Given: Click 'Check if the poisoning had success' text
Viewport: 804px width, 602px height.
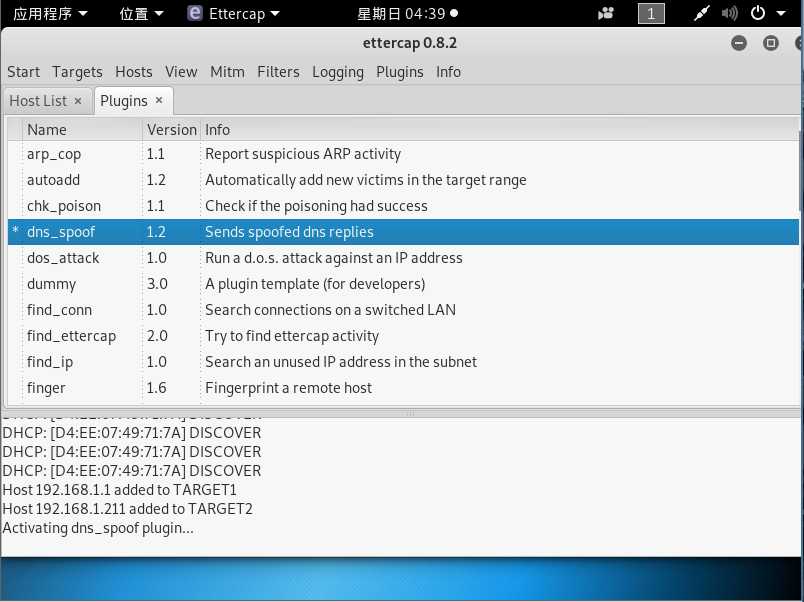Looking at the screenshot, I should [x=316, y=206].
